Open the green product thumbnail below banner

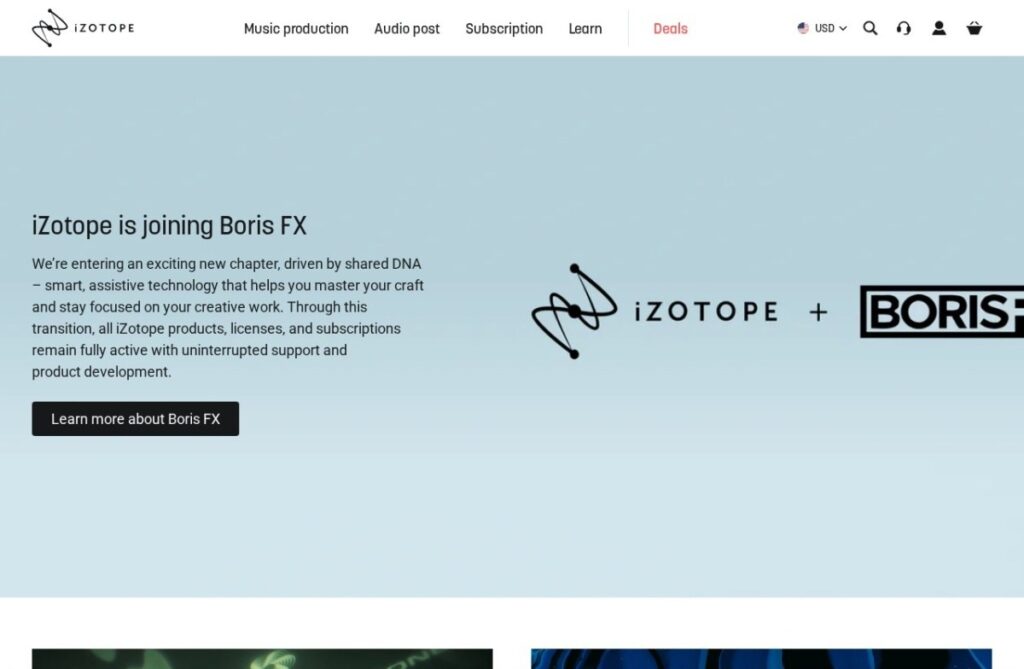pos(263,659)
